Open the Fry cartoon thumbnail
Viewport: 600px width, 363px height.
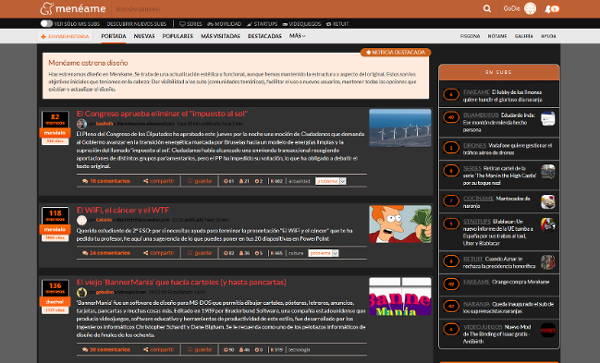coord(400,224)
